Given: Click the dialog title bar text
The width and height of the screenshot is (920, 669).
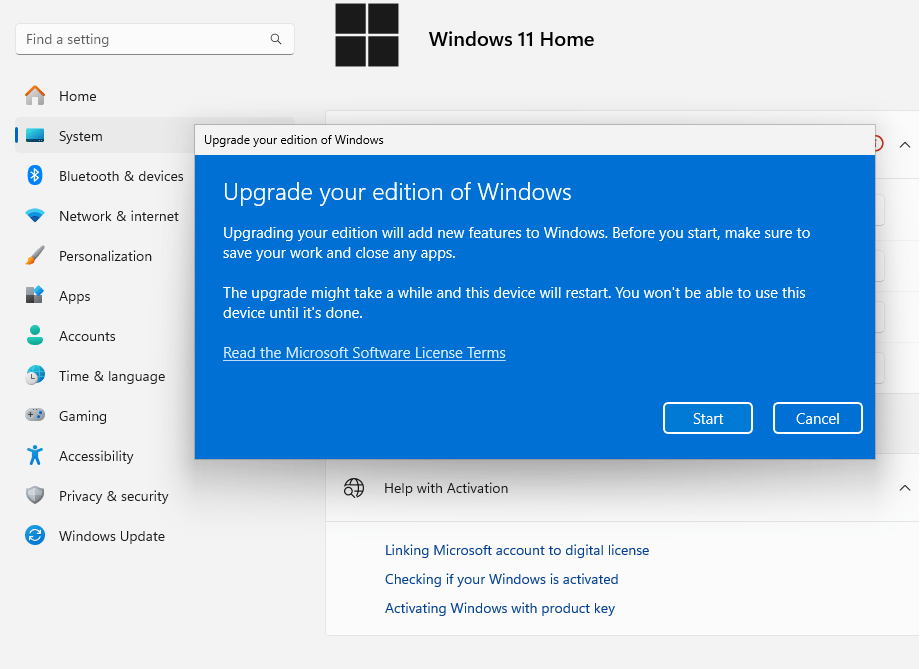Looking at the screenshot, I should coord(294,140).
